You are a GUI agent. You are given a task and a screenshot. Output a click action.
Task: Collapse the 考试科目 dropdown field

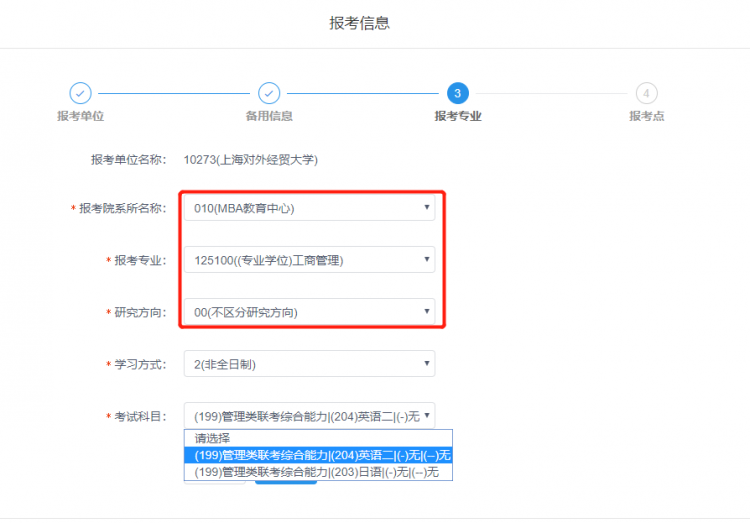pyautogui.click(x=309, y=416)
